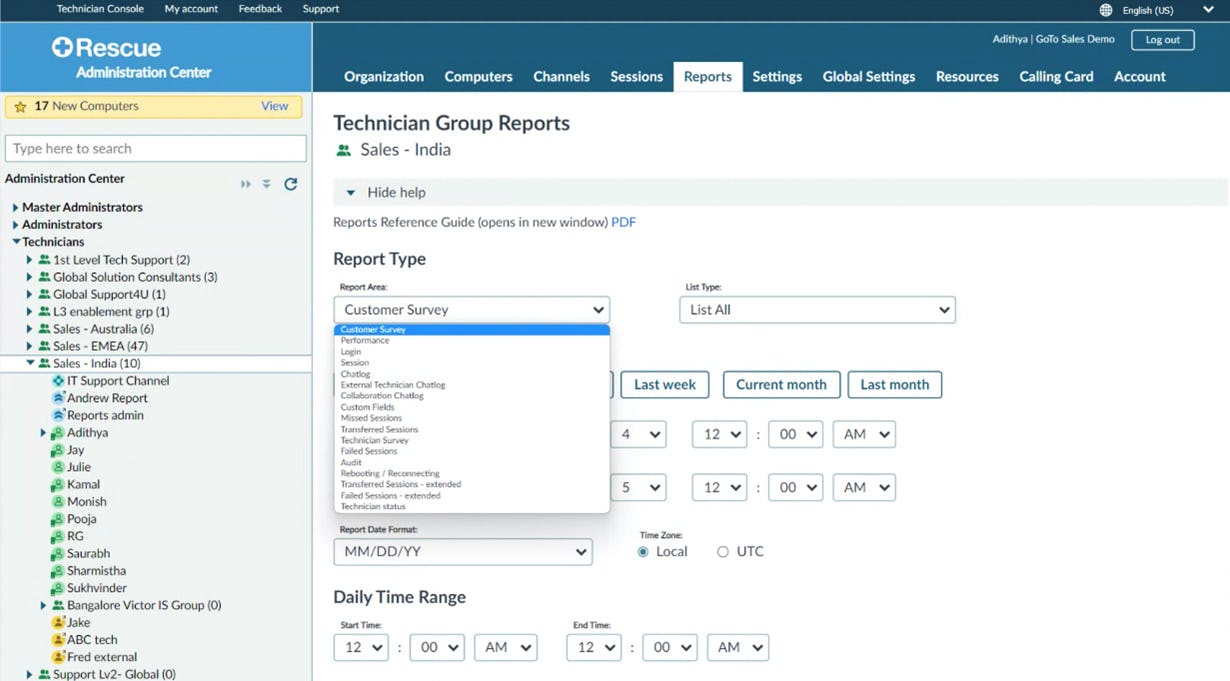Image resolution: width=1230 pixels, height=681 pixels.
Task: Open the Daily Start Time AM/PM dropdown
Action: click(x=505, y=648)
